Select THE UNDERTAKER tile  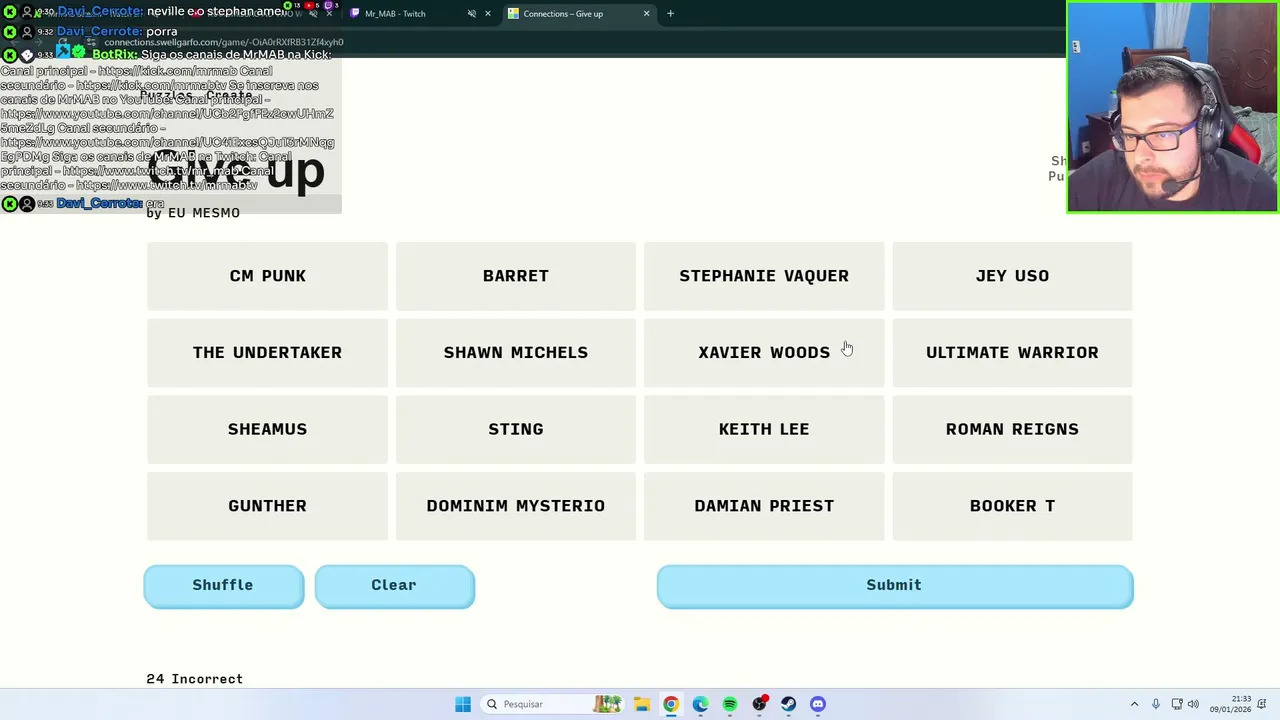click(x=267, y=352)
